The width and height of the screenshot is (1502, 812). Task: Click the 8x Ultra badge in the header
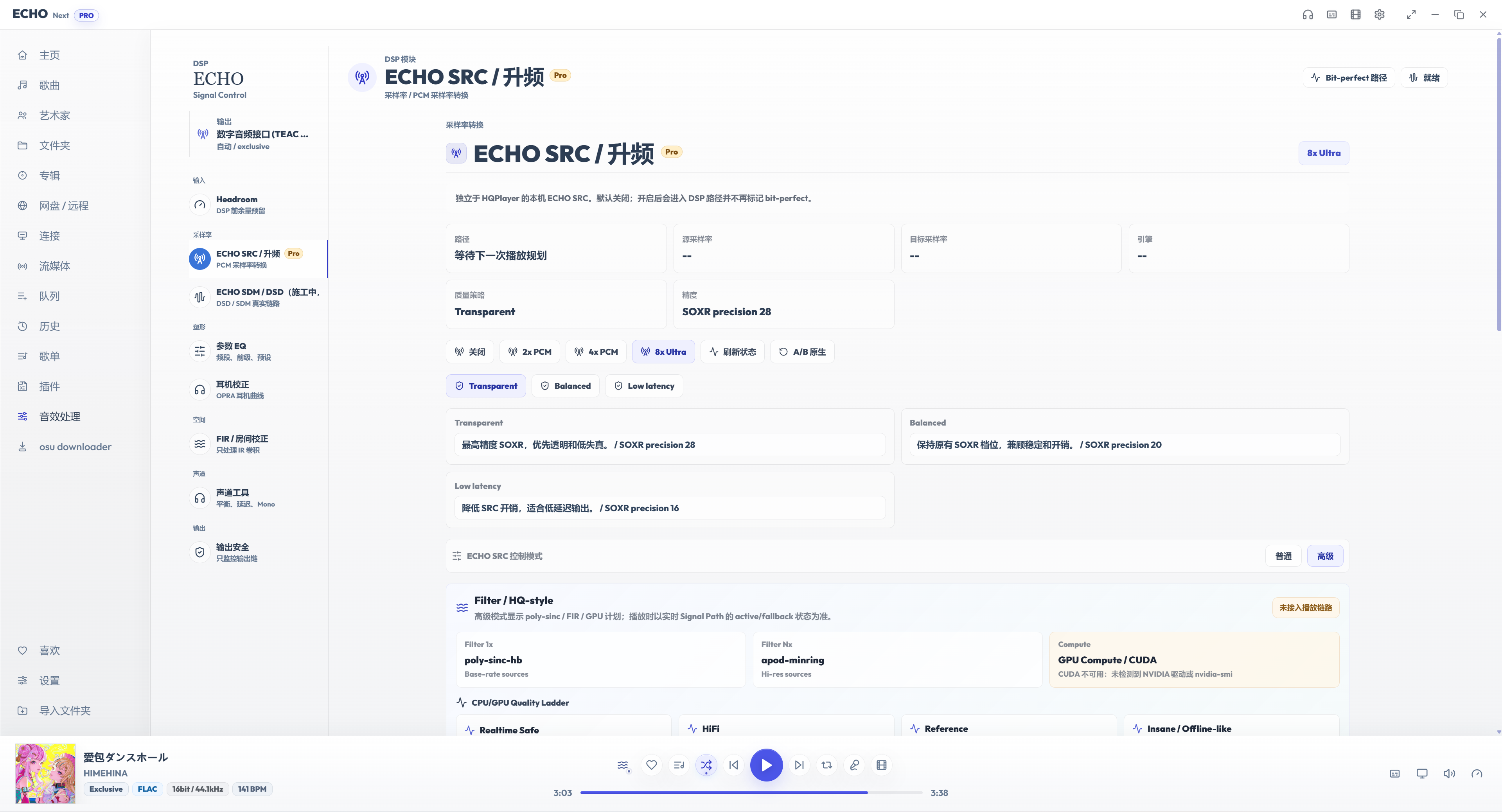[1324, 153]
